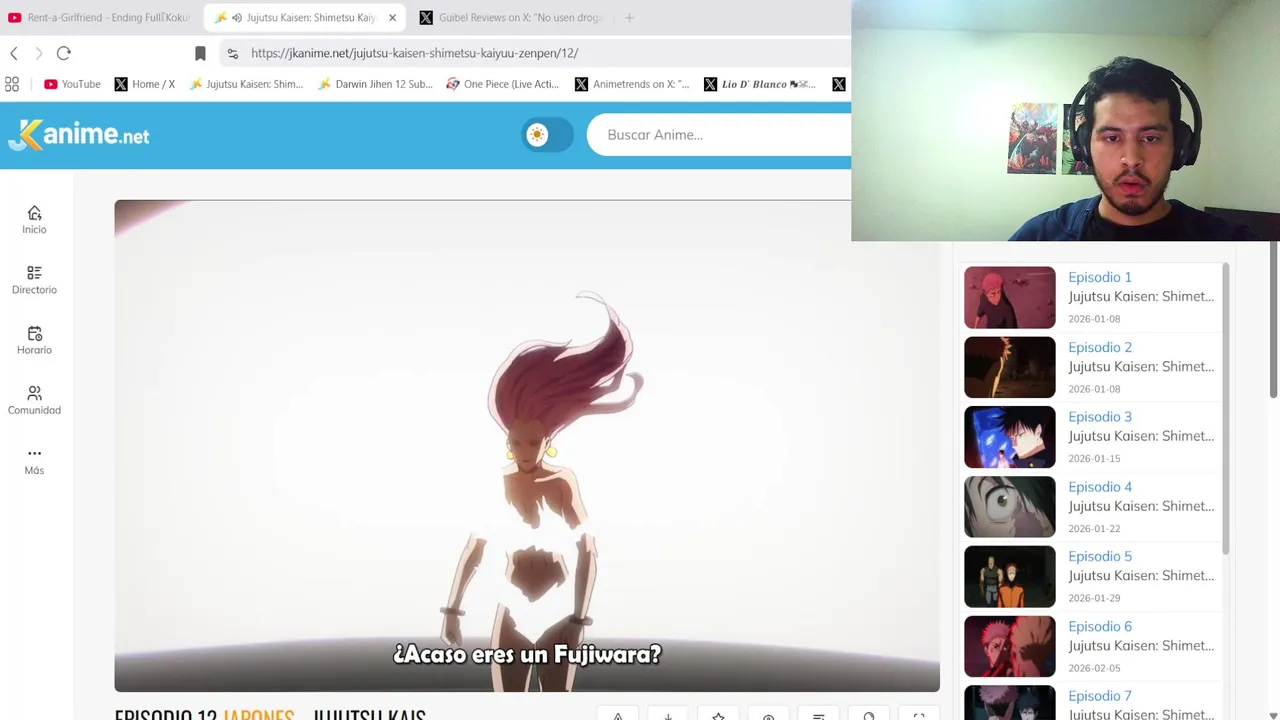Screen dimensions: 1280x720
Task: Open the Episodio 6 link
Action: click(x=1100, y=626)
